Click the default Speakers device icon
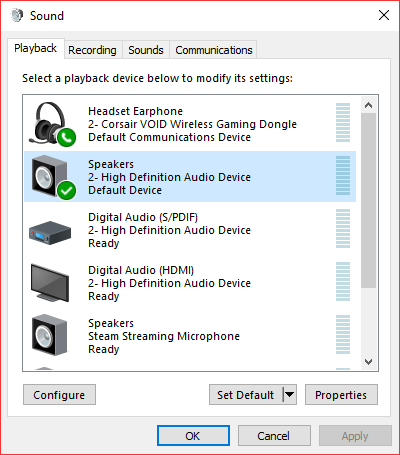Screen dimensions: 400x455 pos(53,177)
